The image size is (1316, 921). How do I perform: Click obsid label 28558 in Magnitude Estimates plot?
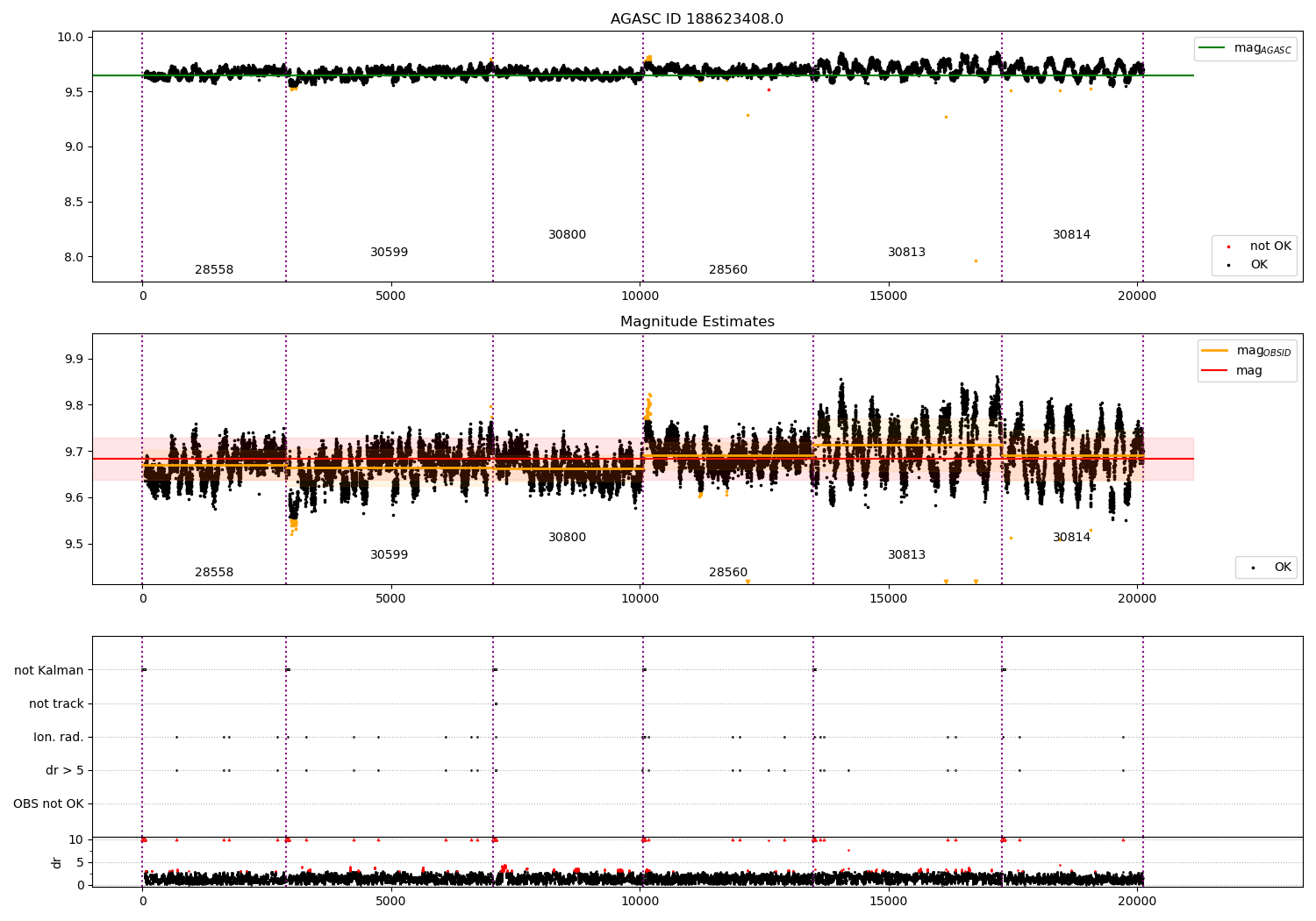(214, 573)
